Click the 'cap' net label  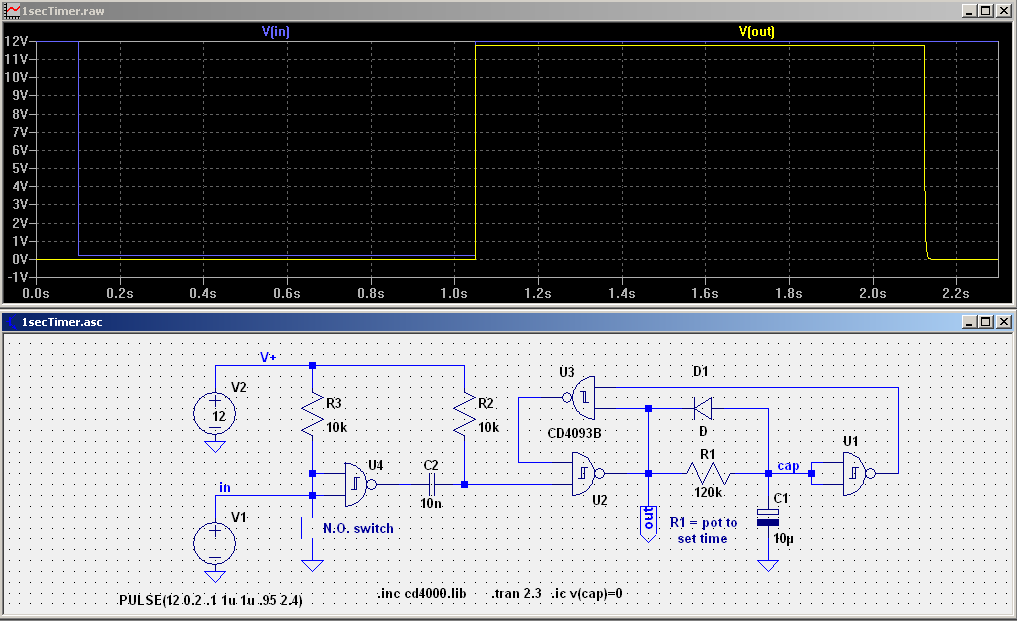tap(788, 466)
